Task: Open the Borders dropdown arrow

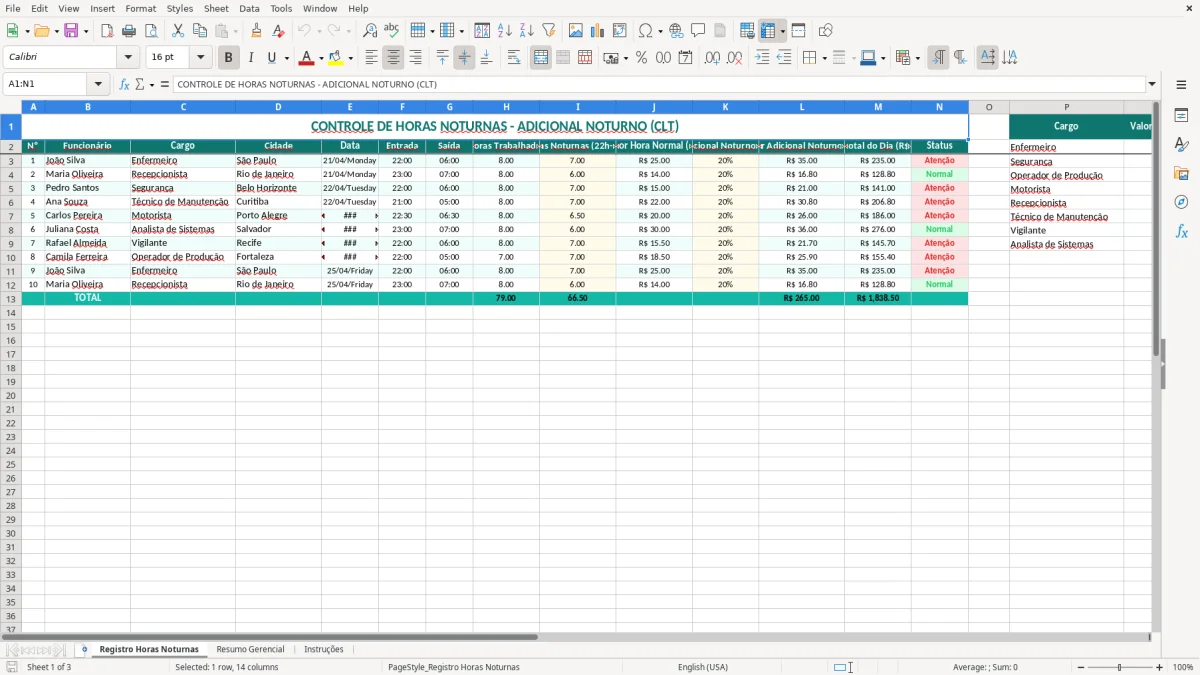Action: tap(825, 58)
